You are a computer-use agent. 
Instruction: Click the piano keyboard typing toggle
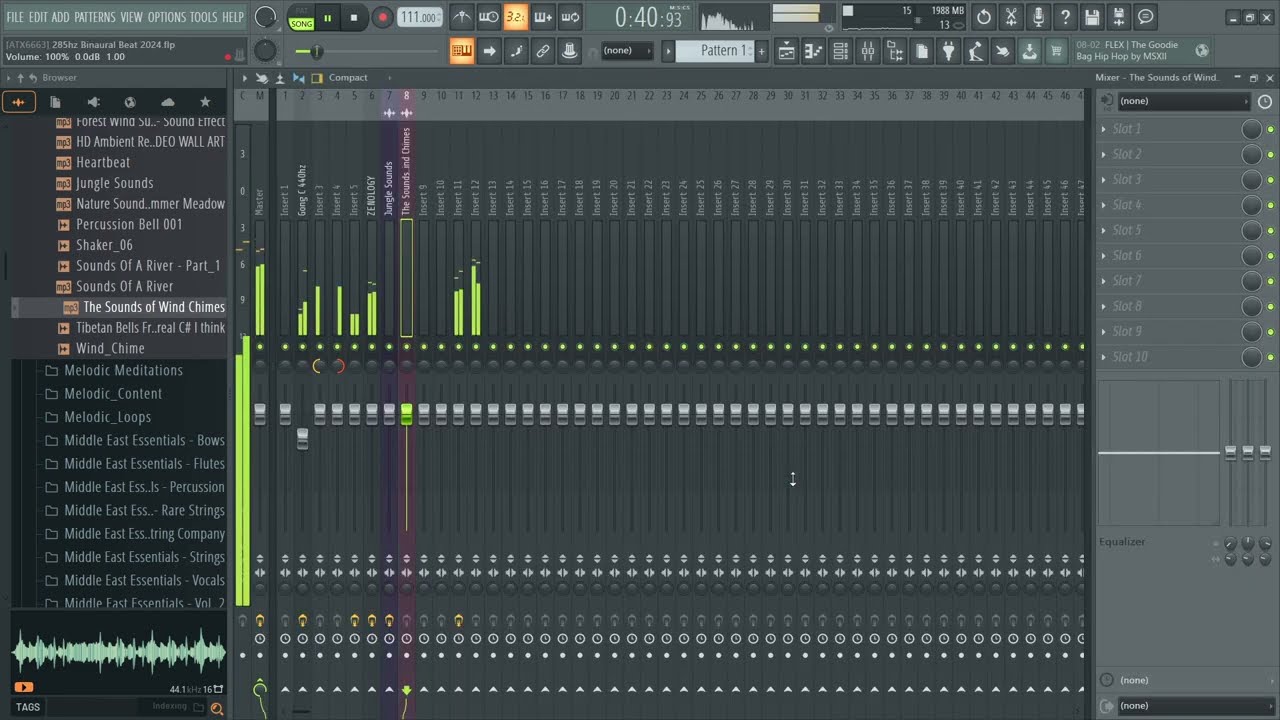click(x=461, y=51)
